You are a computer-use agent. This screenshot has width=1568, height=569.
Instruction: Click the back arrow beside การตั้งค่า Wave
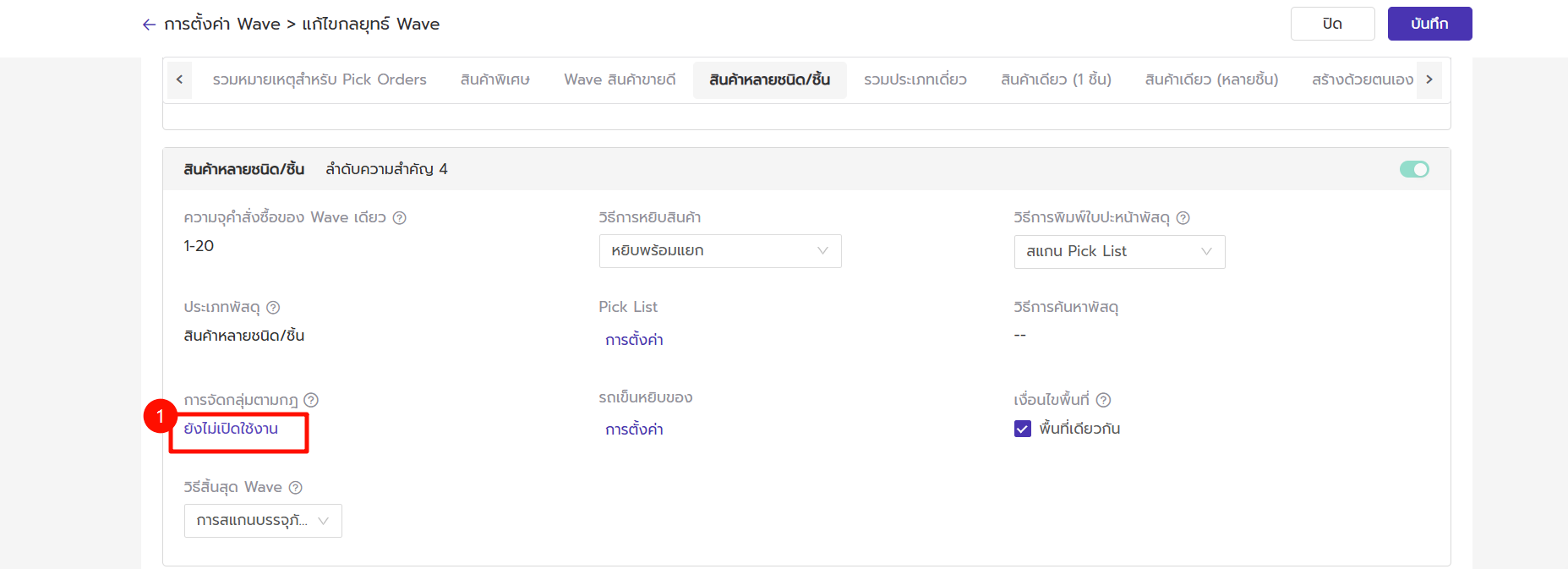click(149, 25)
